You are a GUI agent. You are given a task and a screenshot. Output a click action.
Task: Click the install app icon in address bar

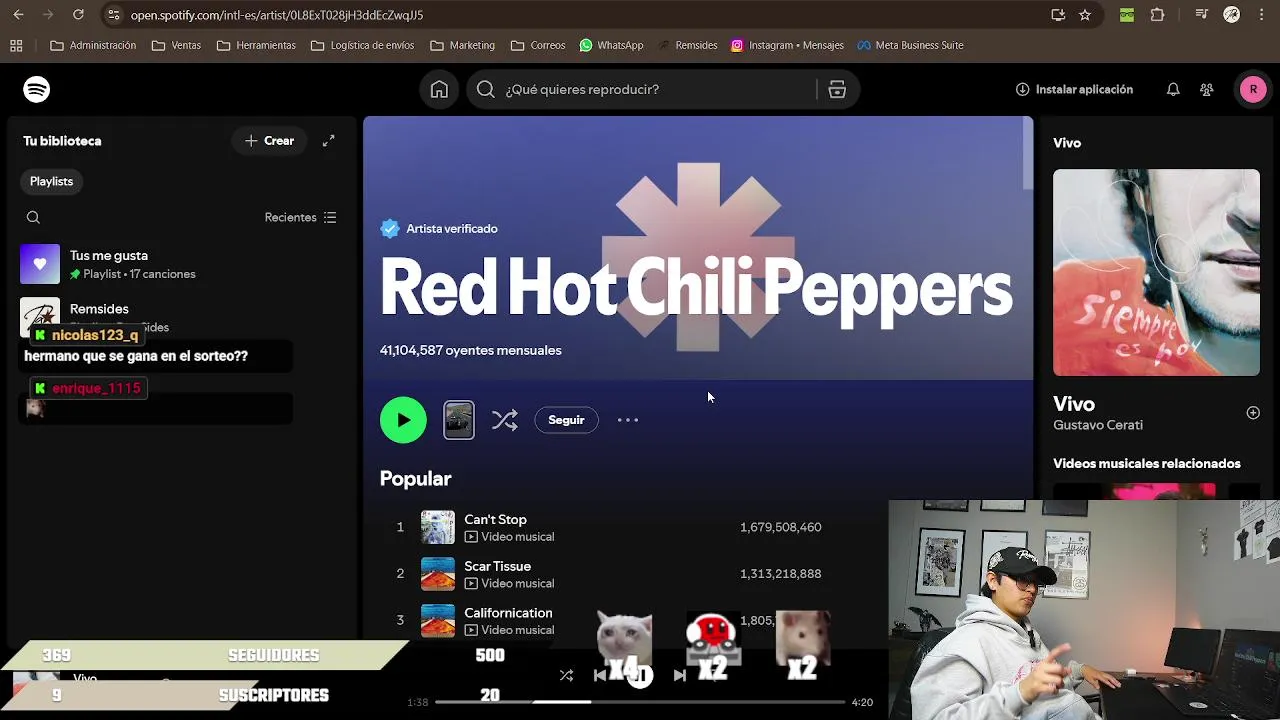(1058, 15)
